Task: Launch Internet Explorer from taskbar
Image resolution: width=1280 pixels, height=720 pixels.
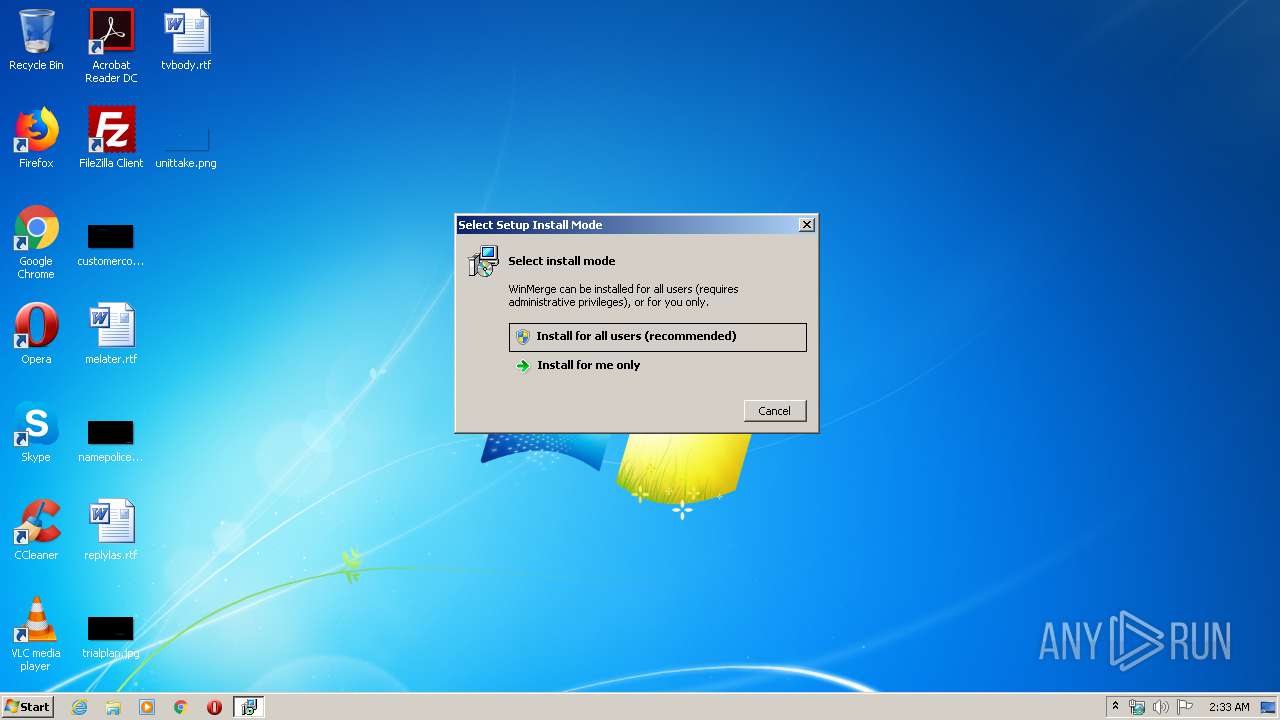Action: click(x=79, y=707)
